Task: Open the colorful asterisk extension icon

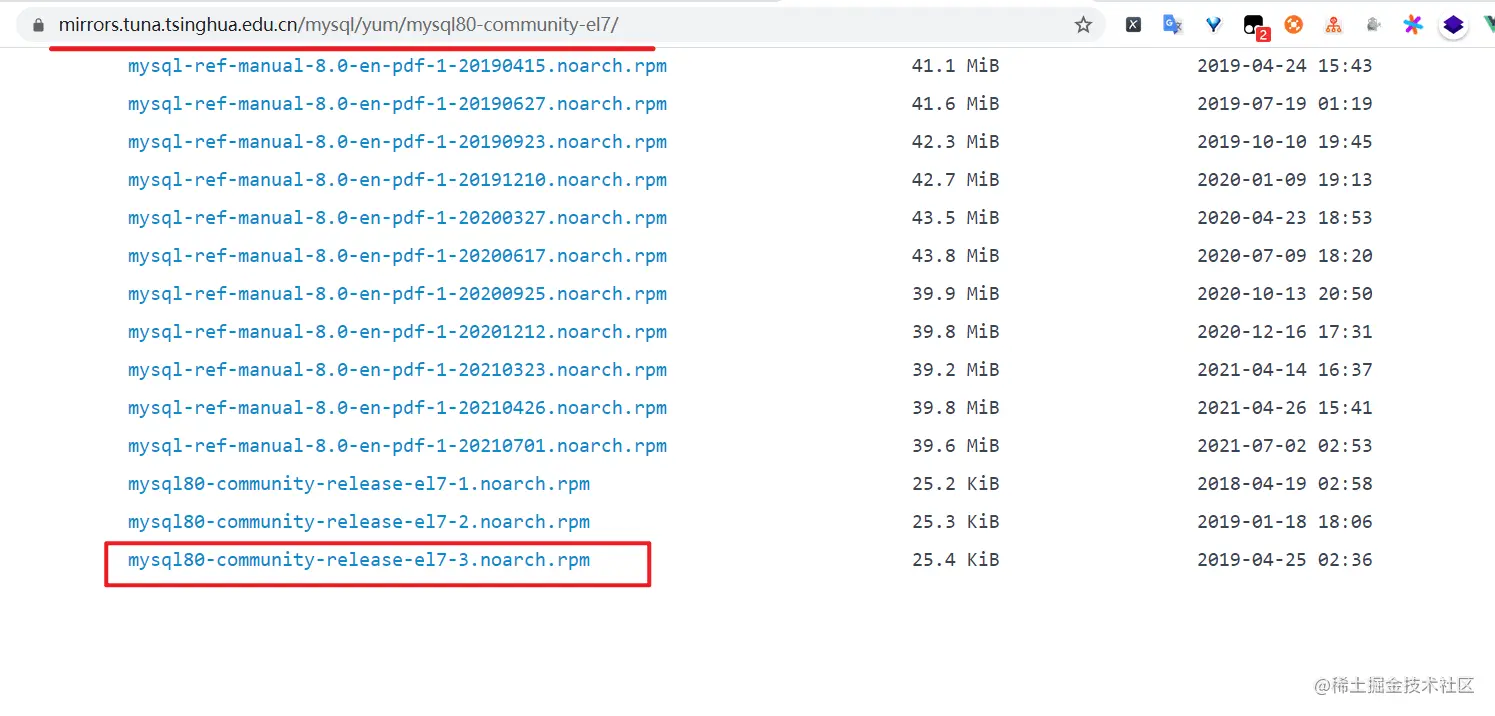Action: (1412, 25)
